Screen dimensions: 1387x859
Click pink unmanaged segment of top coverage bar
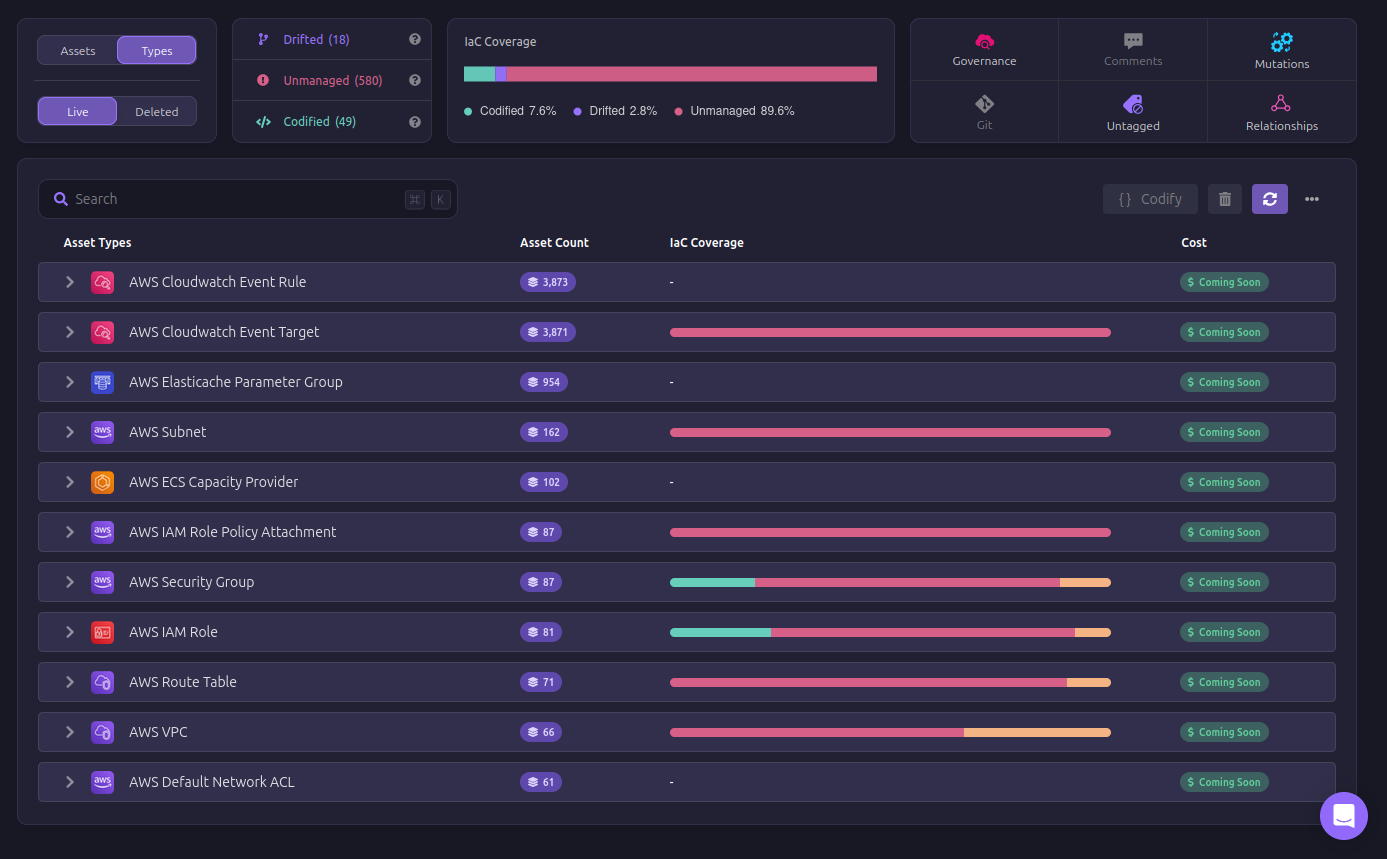(x=692, y=74)
